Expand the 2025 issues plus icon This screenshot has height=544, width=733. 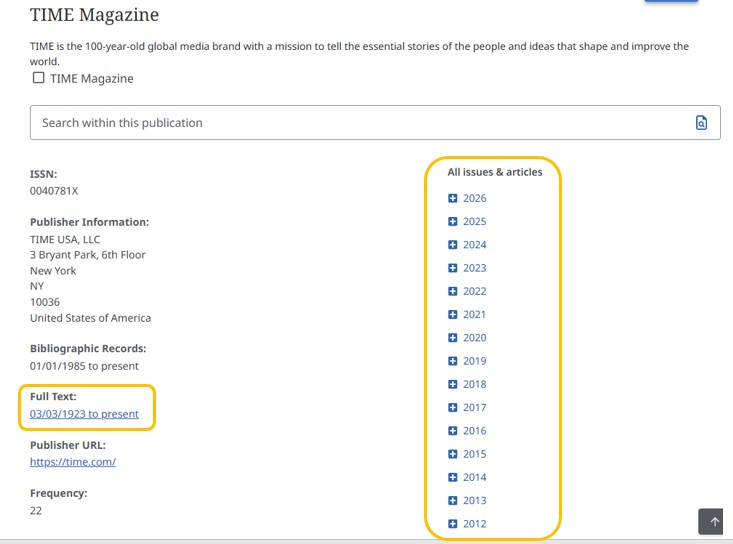click(453, 222)
